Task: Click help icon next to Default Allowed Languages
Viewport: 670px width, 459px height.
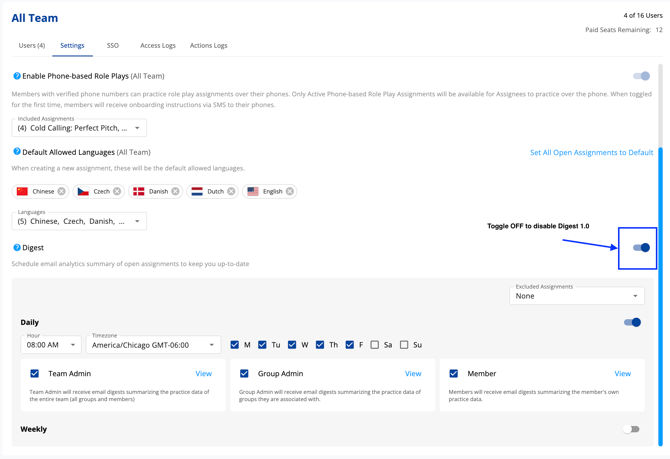Action: pos(17,152)
